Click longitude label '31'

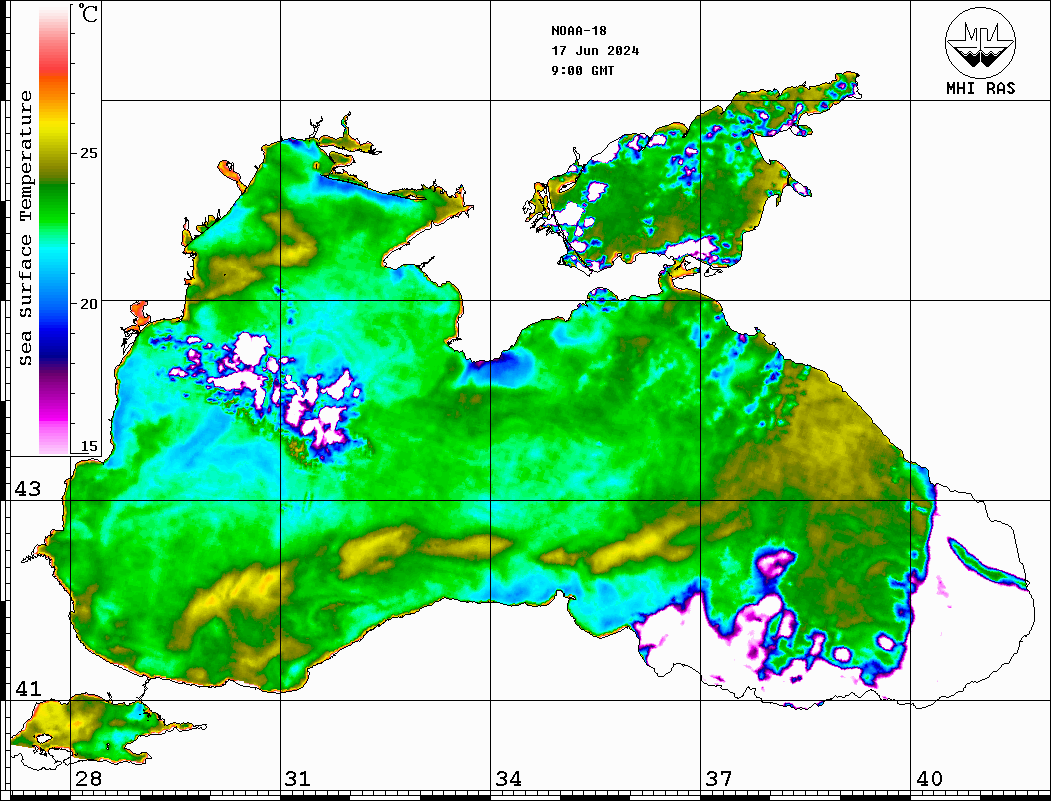pos(298,779)
